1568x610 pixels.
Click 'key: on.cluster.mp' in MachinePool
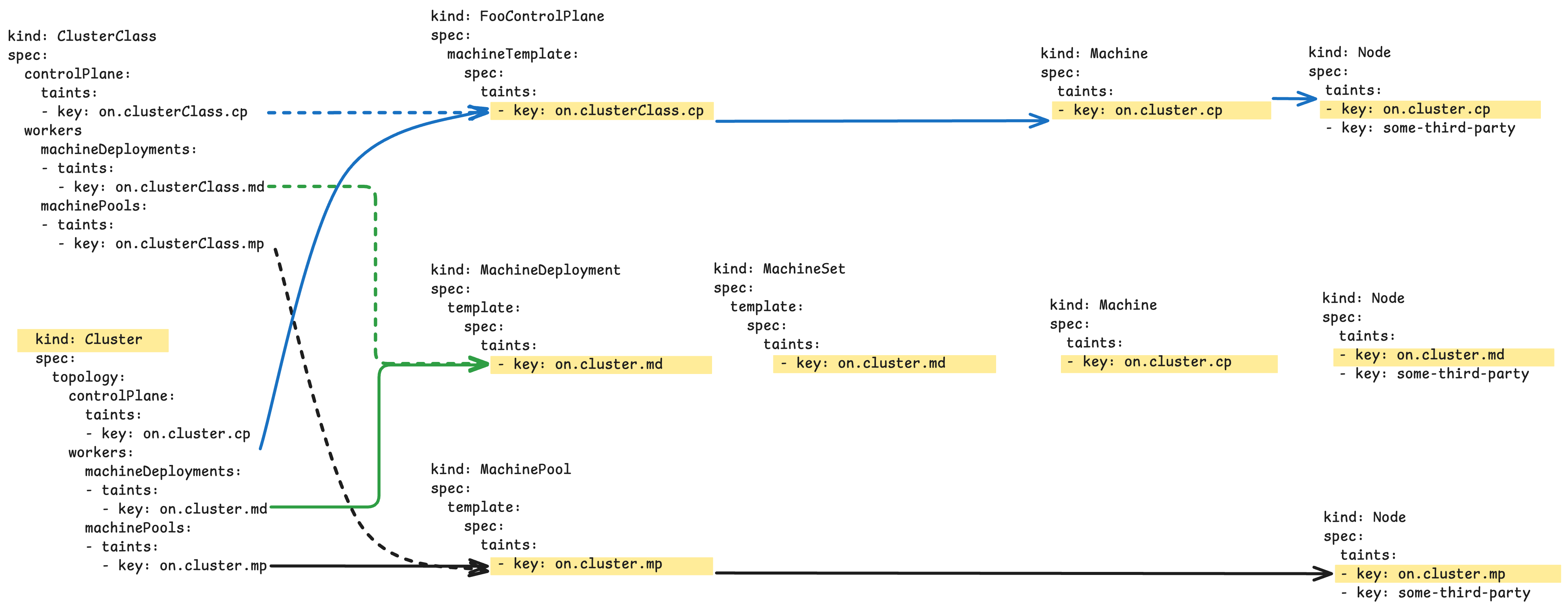click(601, 565)
